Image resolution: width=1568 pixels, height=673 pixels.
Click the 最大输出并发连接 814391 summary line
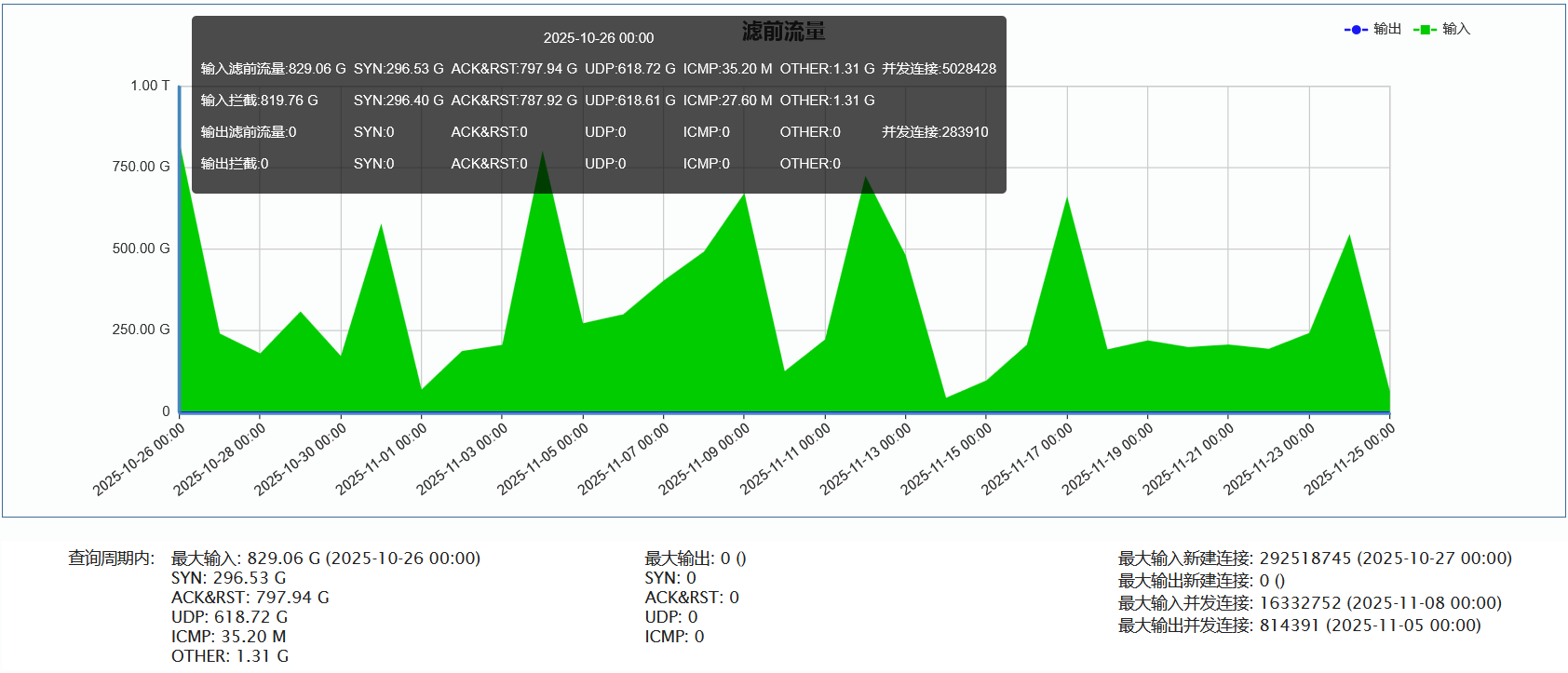point(1299,626)
